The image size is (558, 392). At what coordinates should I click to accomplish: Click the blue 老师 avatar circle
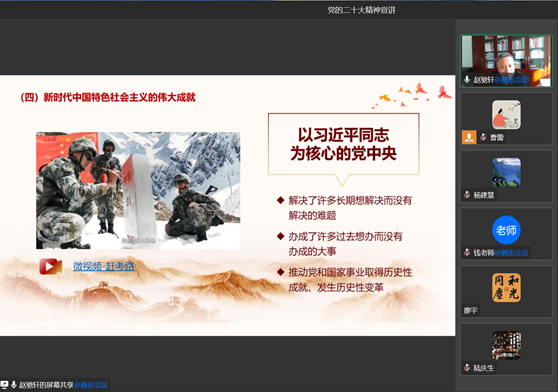[506, 230]
